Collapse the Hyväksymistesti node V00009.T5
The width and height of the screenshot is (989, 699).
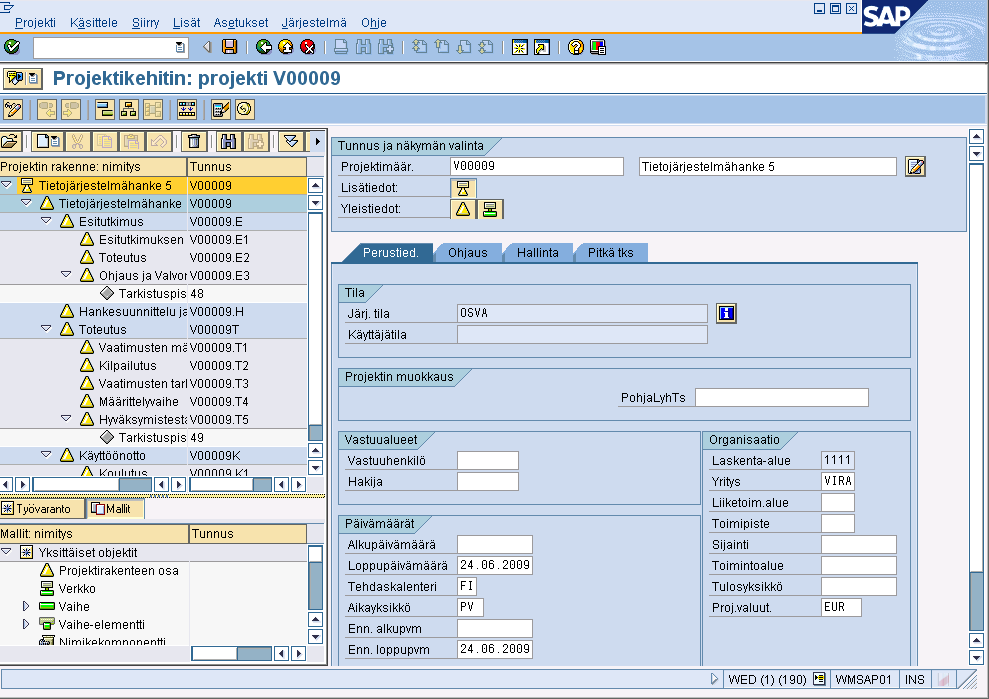66,418
